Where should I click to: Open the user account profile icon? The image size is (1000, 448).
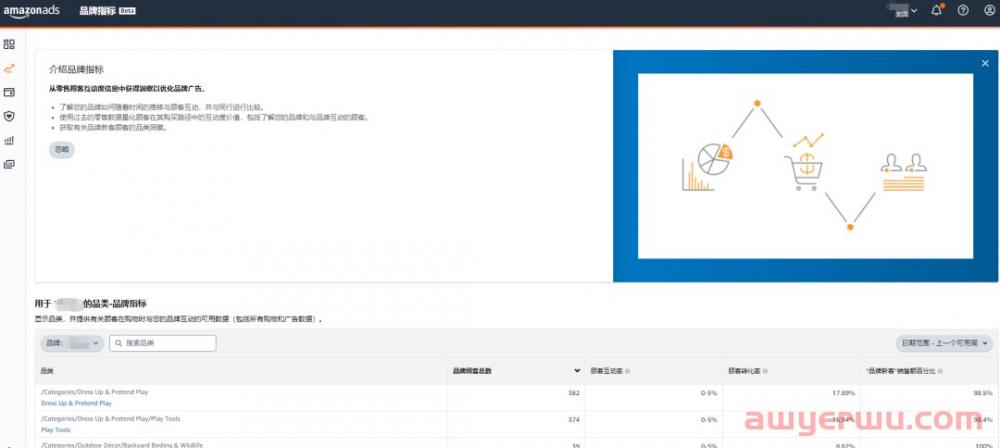989,11
